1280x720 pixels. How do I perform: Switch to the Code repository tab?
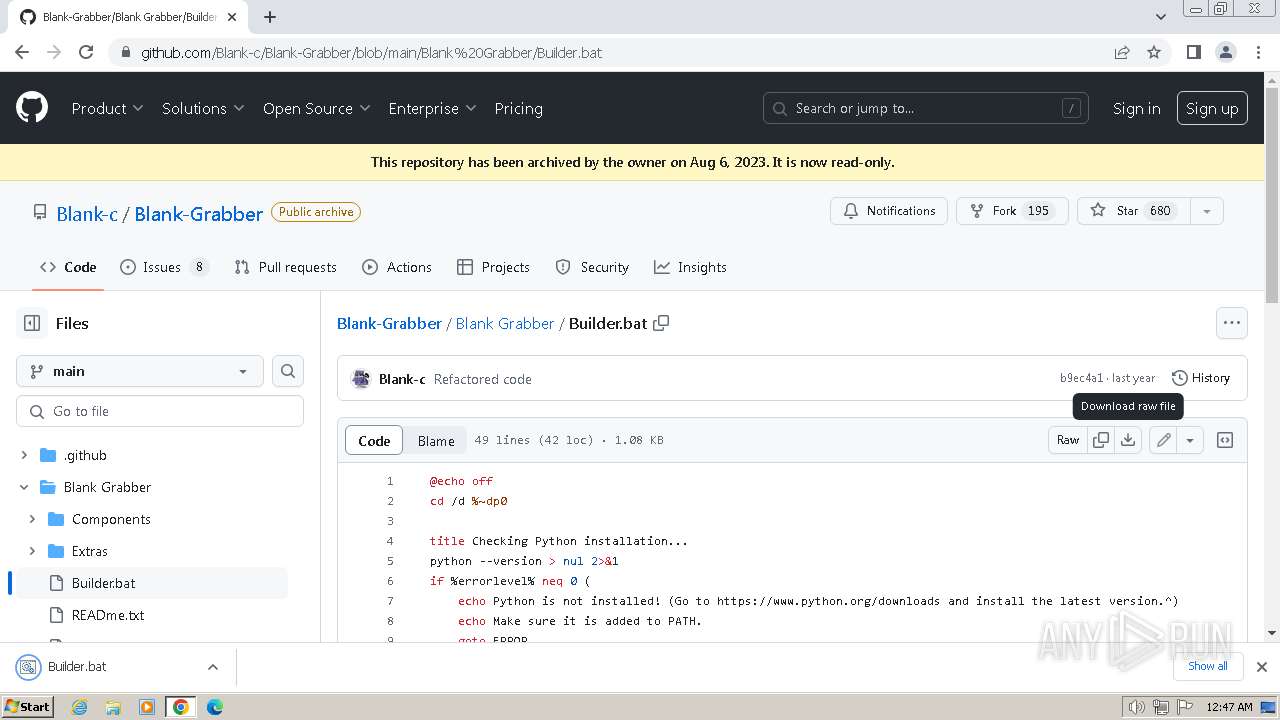pos(68,267)
